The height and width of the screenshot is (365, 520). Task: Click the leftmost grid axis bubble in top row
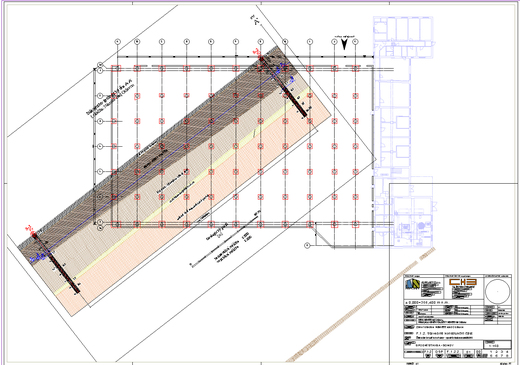[x=117, y=42]
